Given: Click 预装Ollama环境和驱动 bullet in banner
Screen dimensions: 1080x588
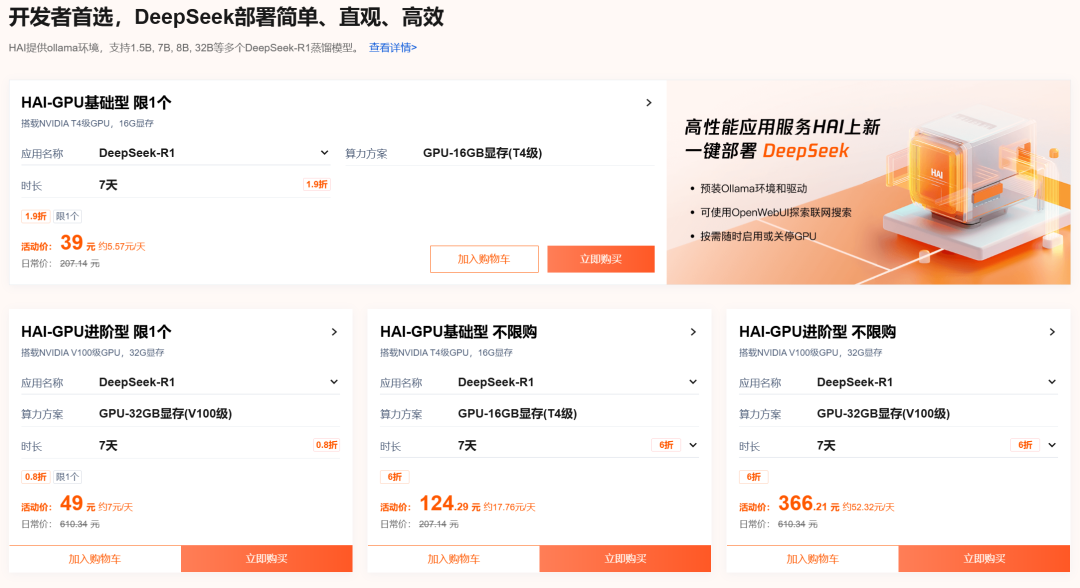Looking at the screenshot, I should click(754, 189).
